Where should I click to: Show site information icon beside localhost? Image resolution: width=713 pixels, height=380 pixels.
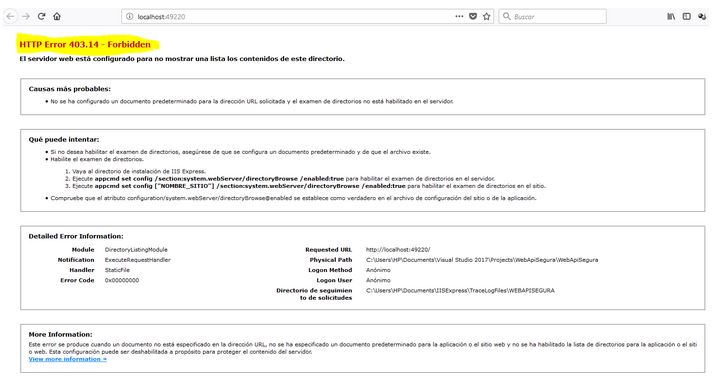tap(130, 16)
